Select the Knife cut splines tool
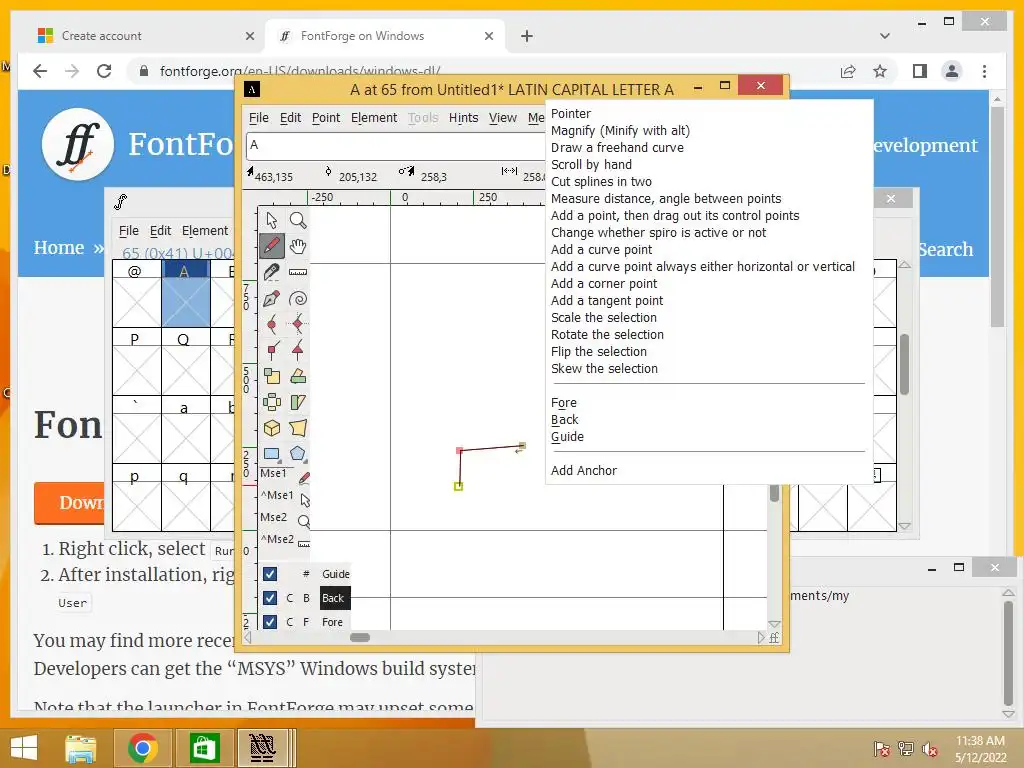The image size is (1024, 768). (x=272, y=272)
